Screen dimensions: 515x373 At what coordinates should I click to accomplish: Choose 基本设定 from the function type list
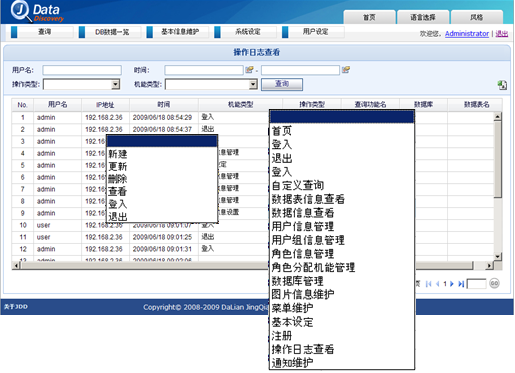(x=292, y=322)
